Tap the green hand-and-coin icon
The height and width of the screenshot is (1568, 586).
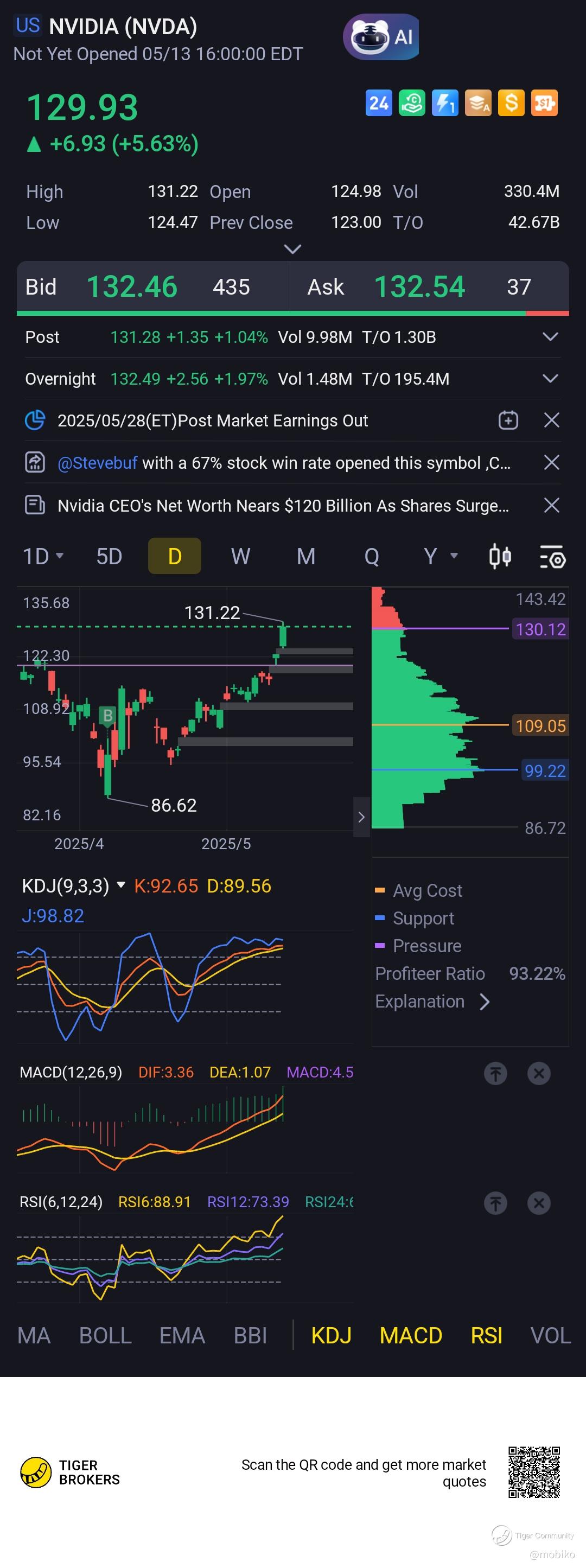(x=412, y=103)
